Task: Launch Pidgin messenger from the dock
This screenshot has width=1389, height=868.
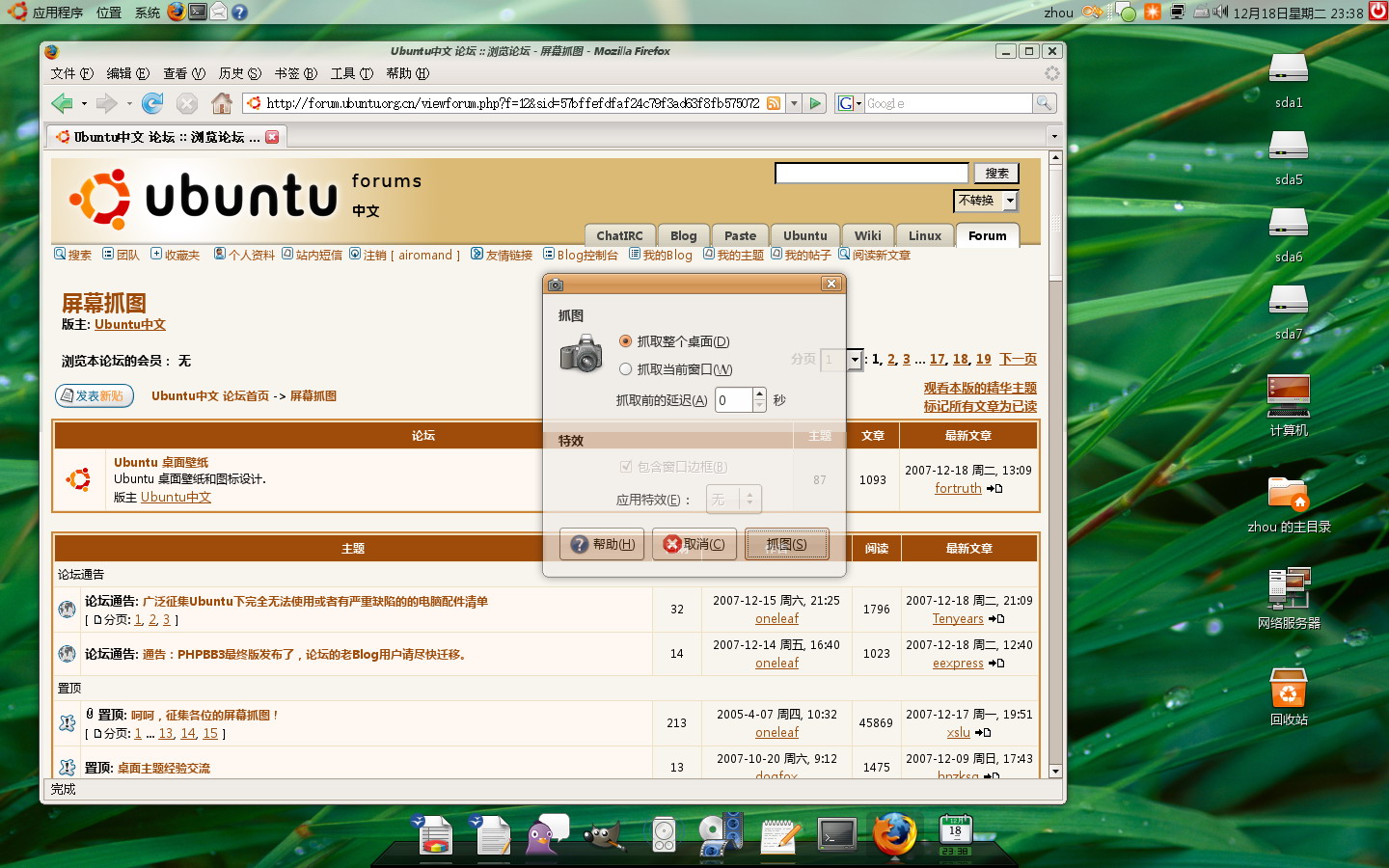Action: tap(547, 834)
